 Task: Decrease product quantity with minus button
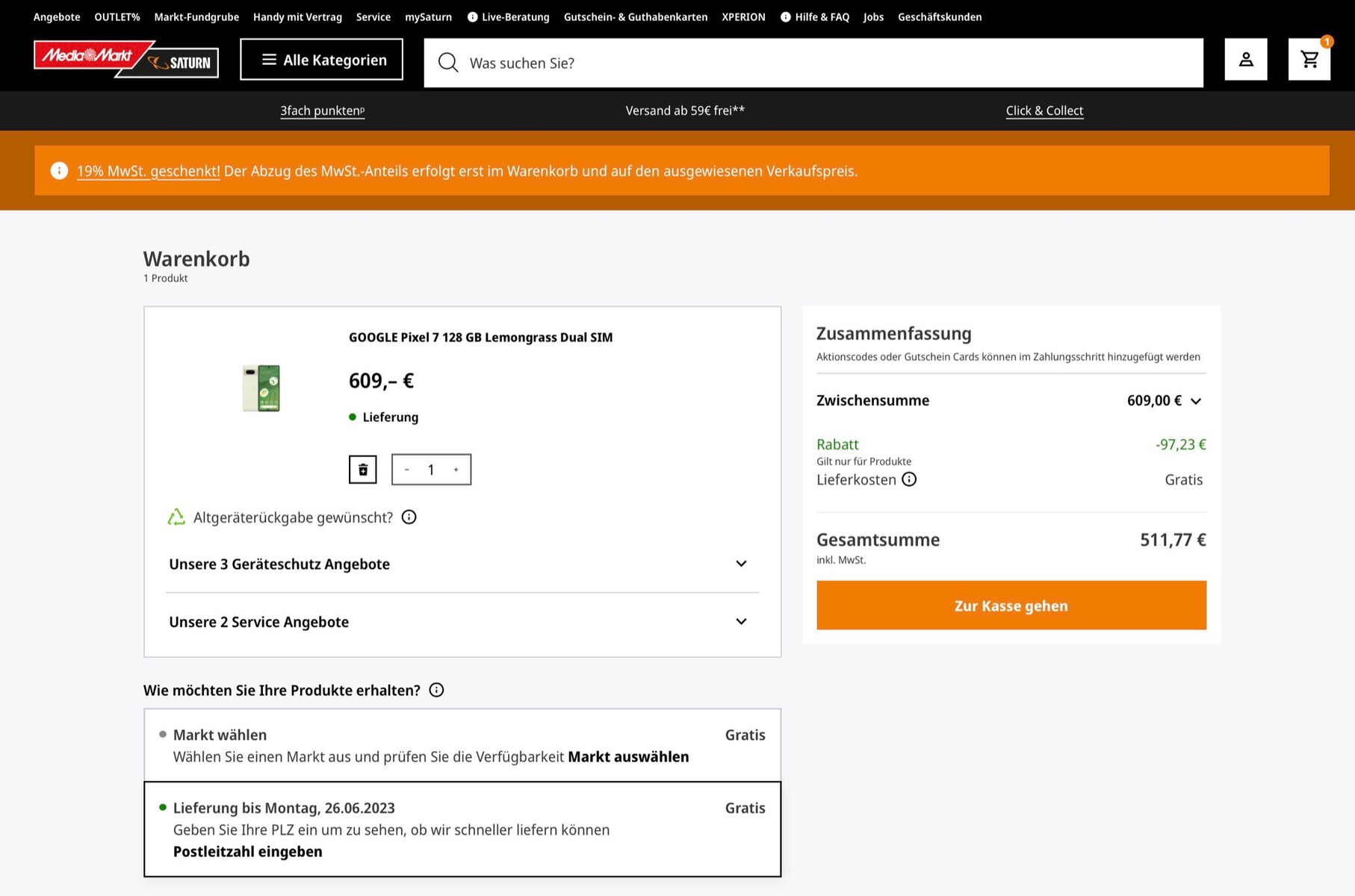pos(406,470)
